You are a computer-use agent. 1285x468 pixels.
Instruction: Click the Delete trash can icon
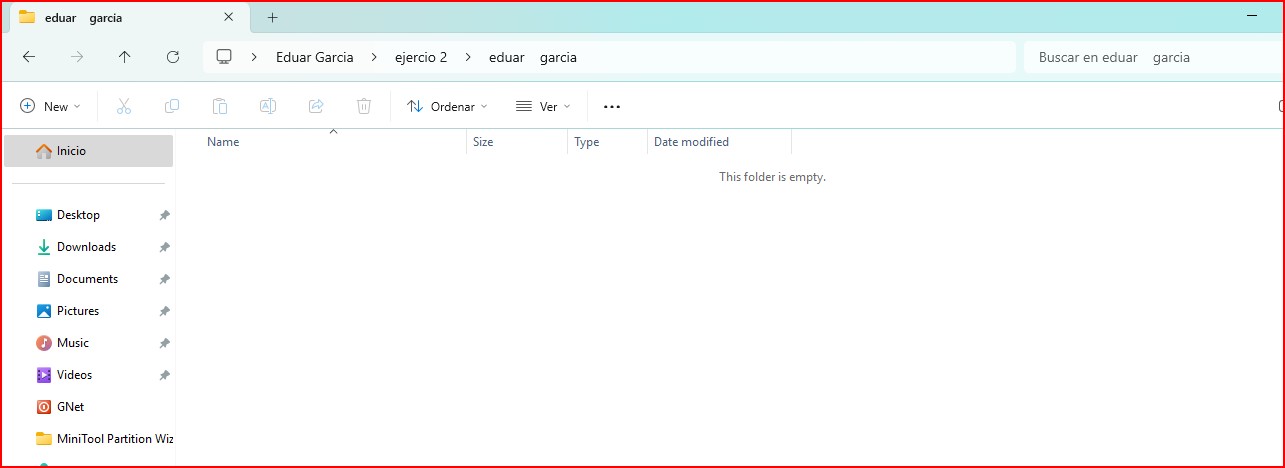pos(364,106)
